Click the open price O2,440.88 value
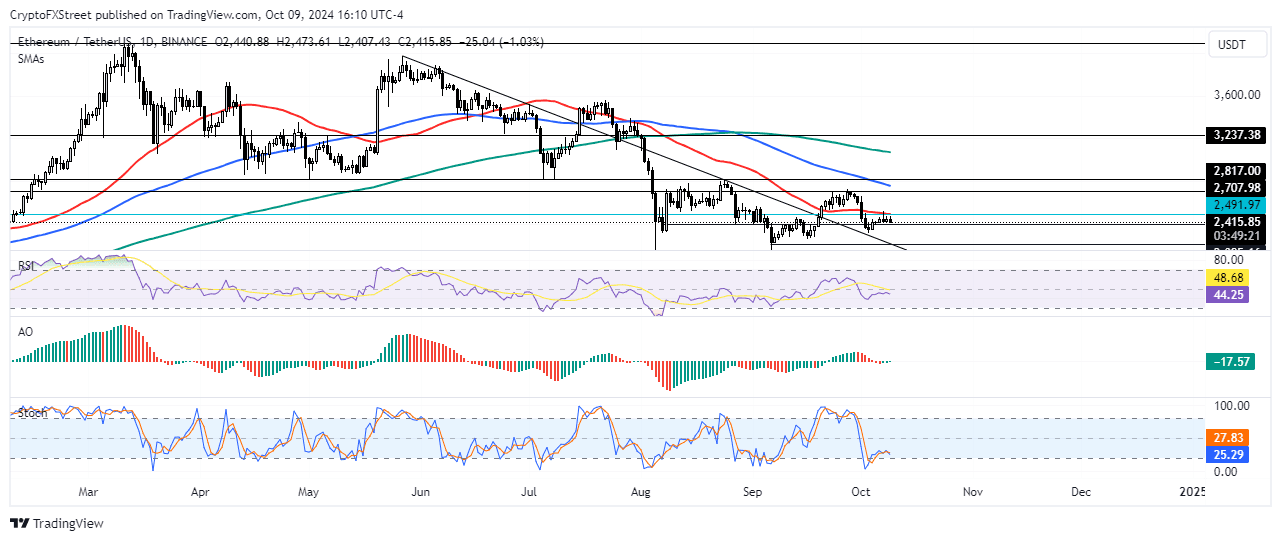The width and height of the screenshot is (1281, 541). pos(241,42)
